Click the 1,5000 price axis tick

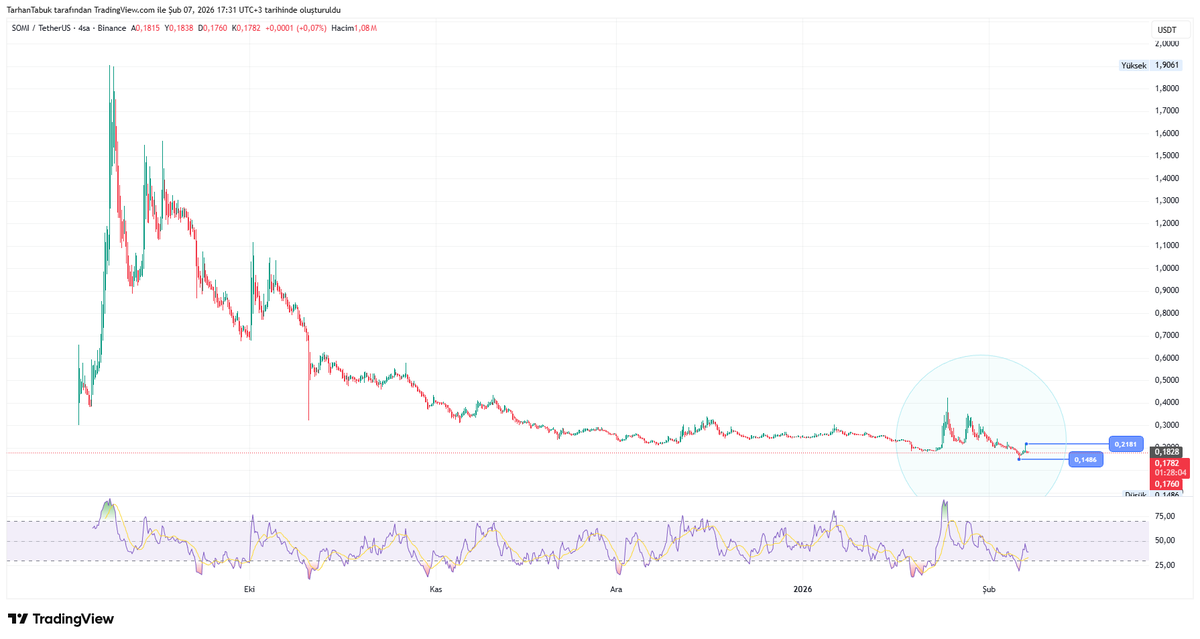(x=1166, y=156)
